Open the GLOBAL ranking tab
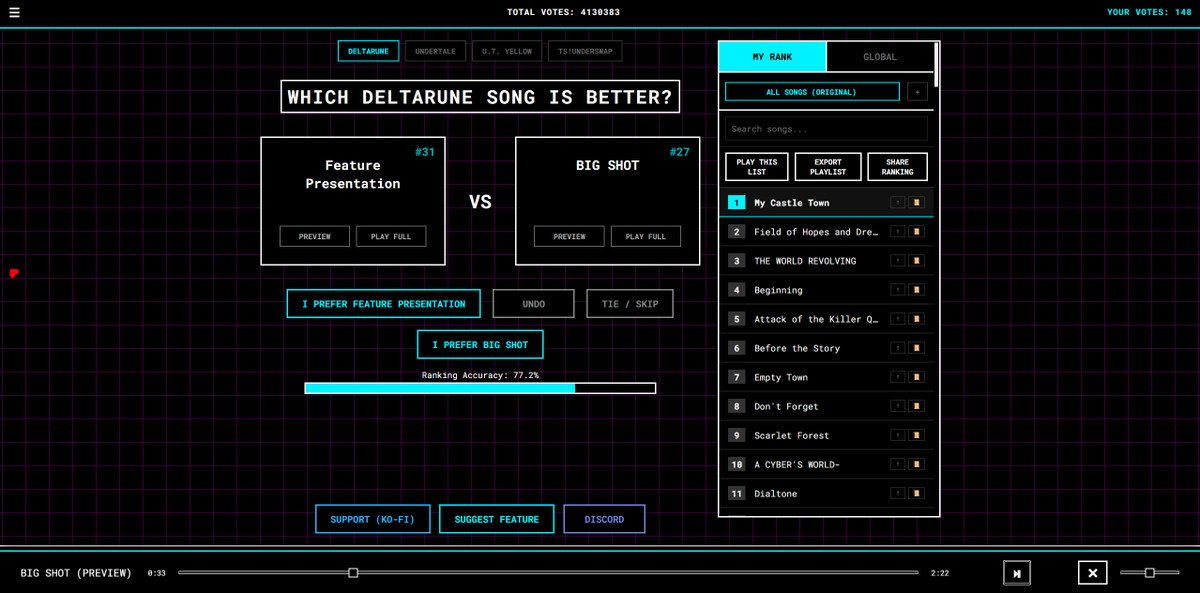Image resolution: width=1200 pixels, height=593 pixels. coord(880,57)
